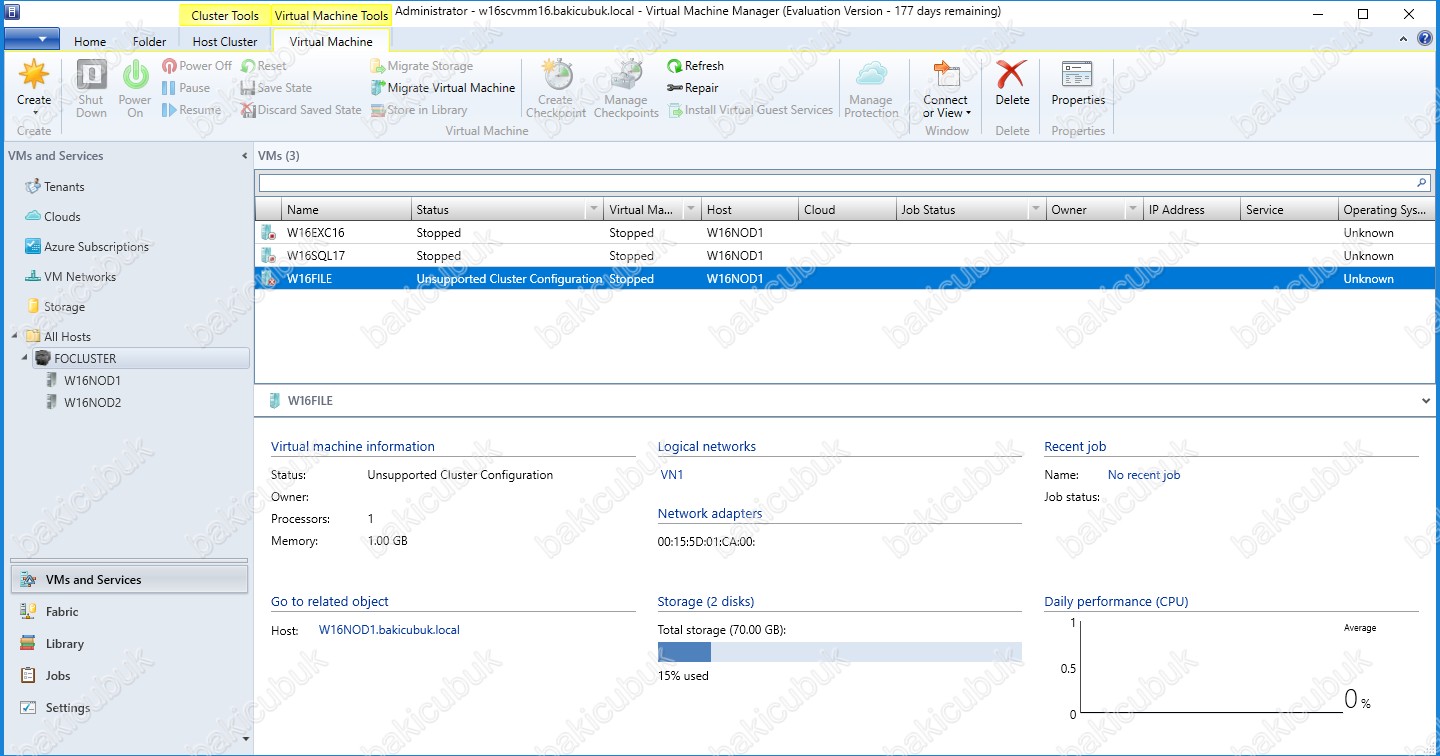
Task: Click the VN1 logical network link
Action: (x=672, y=476)
